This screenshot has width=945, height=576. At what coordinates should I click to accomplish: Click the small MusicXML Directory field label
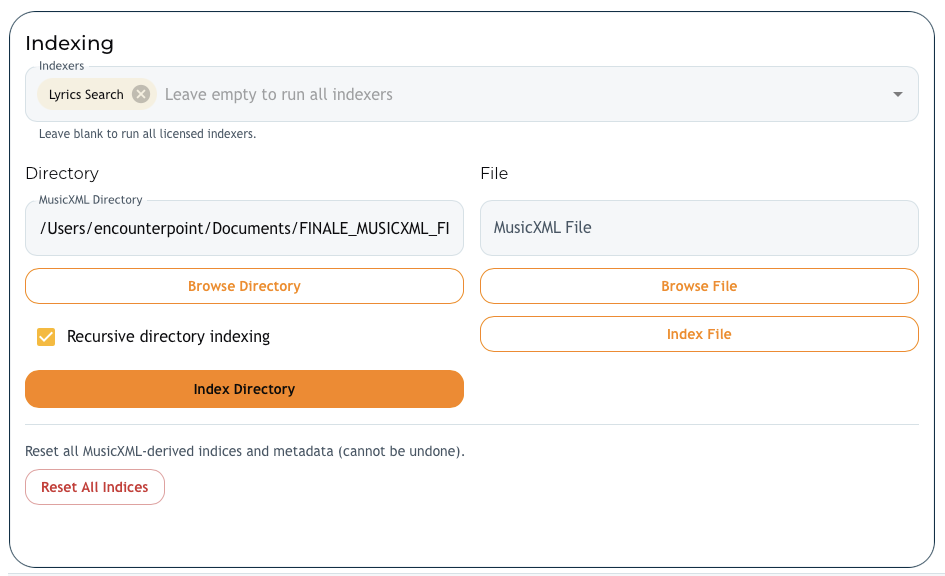(x=90, y=200)
